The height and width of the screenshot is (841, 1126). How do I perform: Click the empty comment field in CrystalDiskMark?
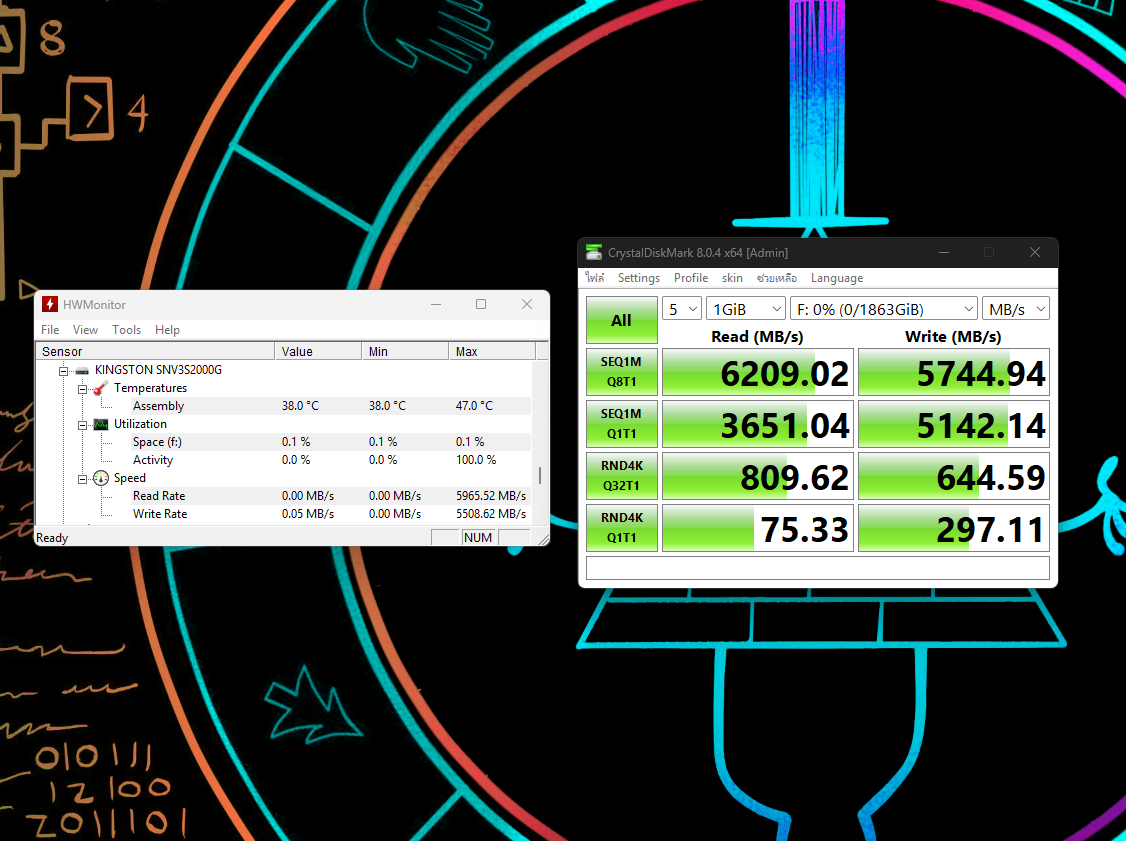[817, 568]
